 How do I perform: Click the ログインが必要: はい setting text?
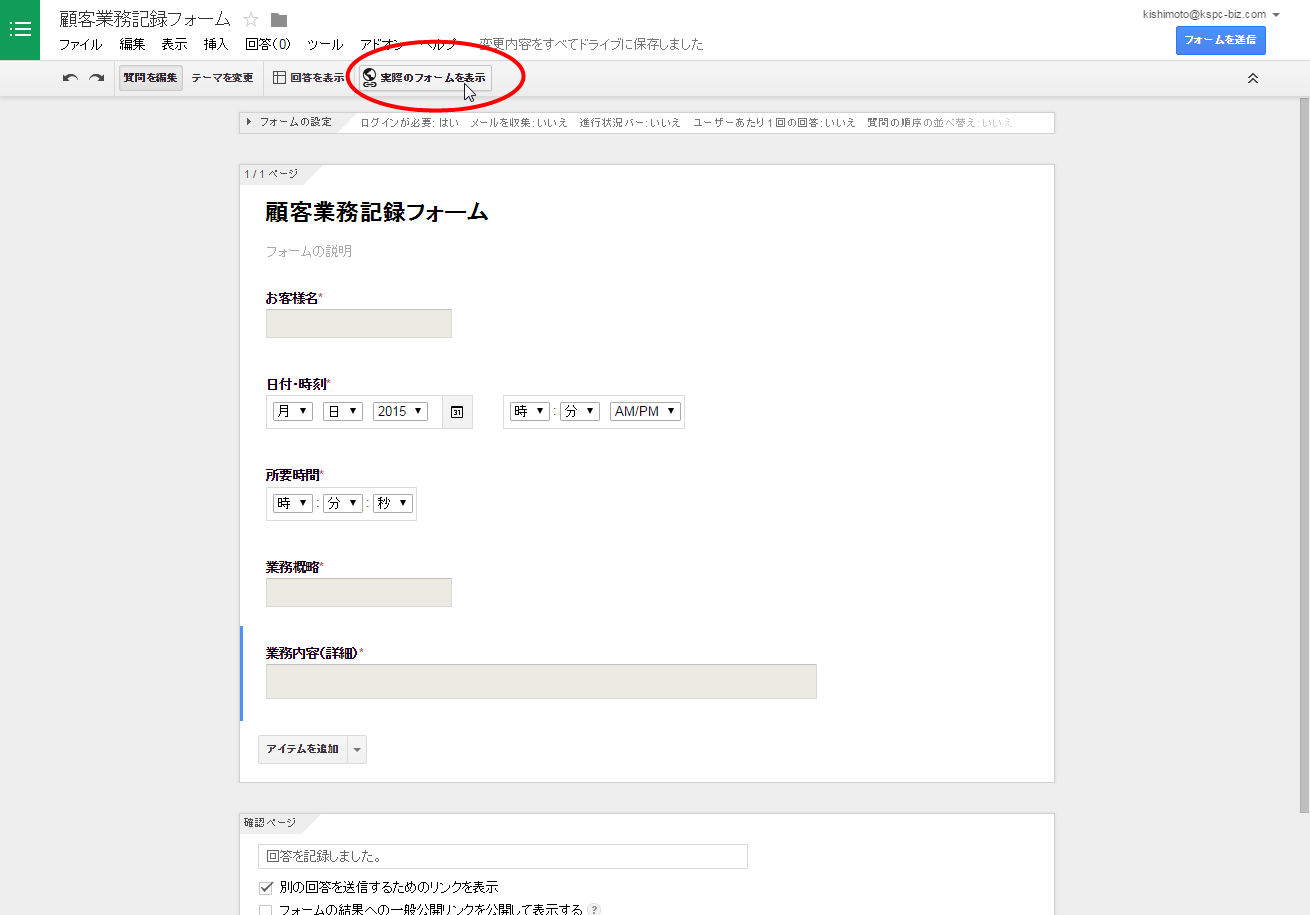click(409, 122)
